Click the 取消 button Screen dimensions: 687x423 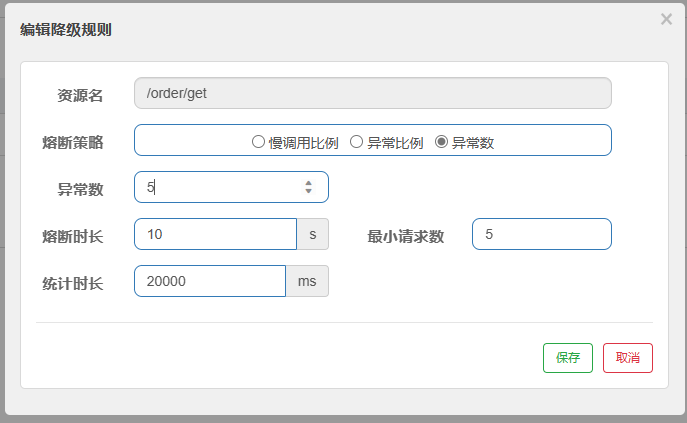tap(628, 358)
